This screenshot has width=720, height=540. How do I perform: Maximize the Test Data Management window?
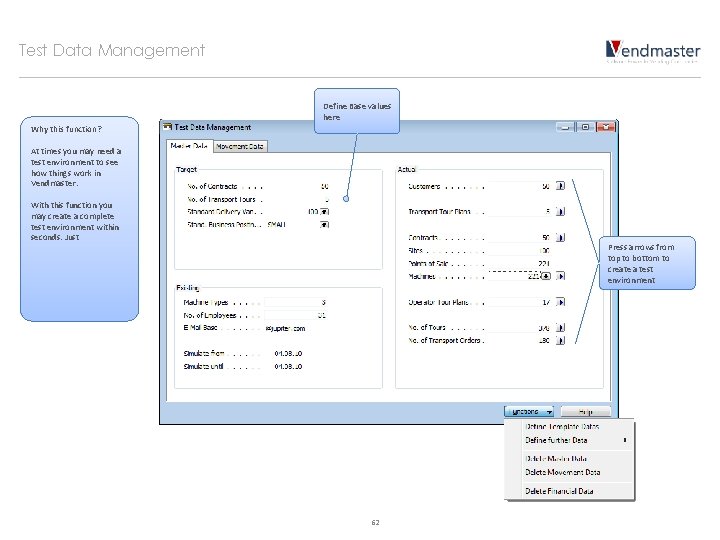585,127
